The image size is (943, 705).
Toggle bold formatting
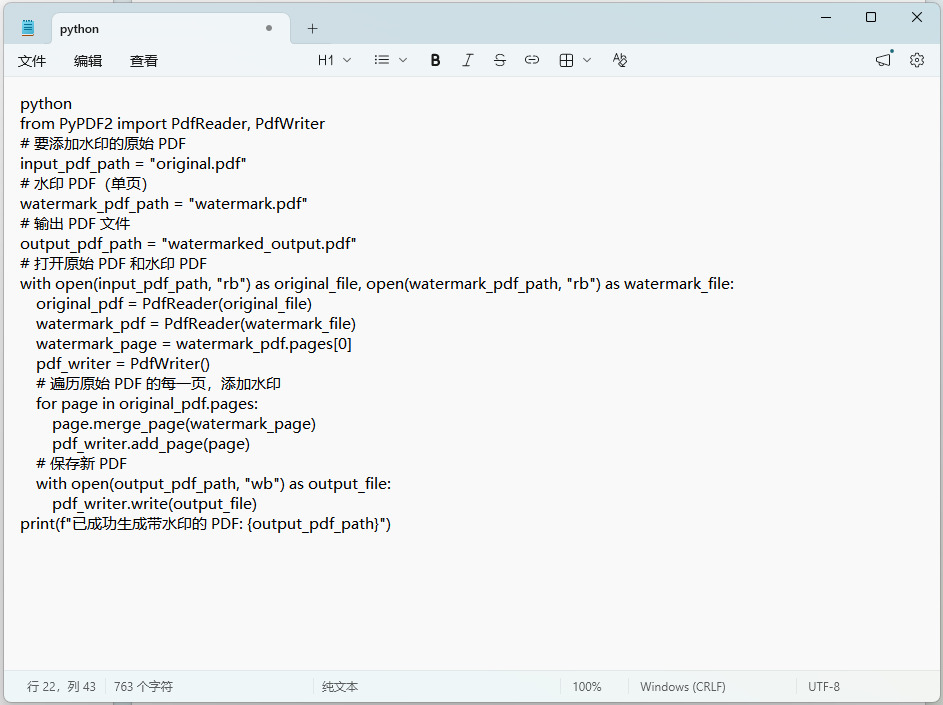coord(435,60)
